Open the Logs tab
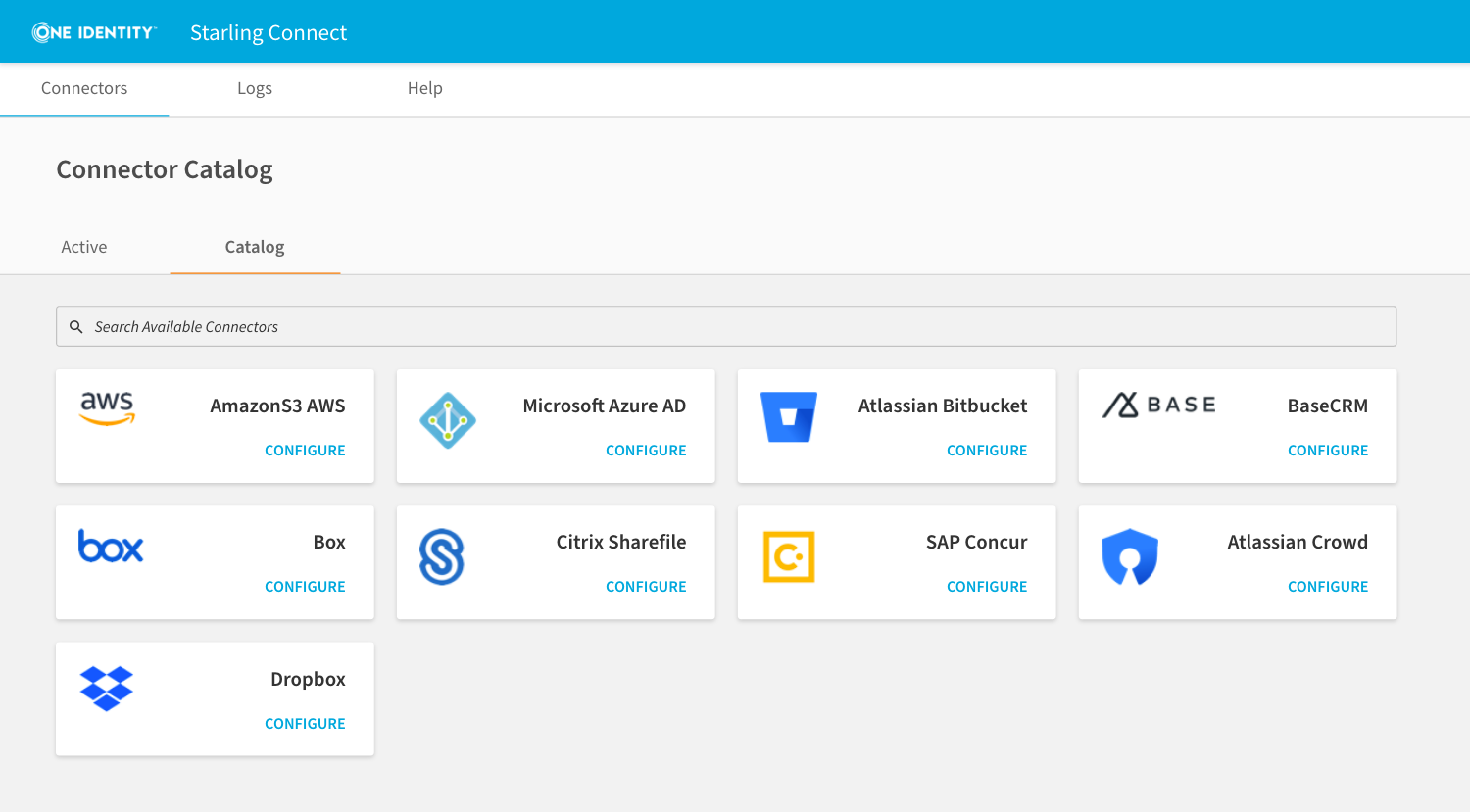 tap(255, 88)
